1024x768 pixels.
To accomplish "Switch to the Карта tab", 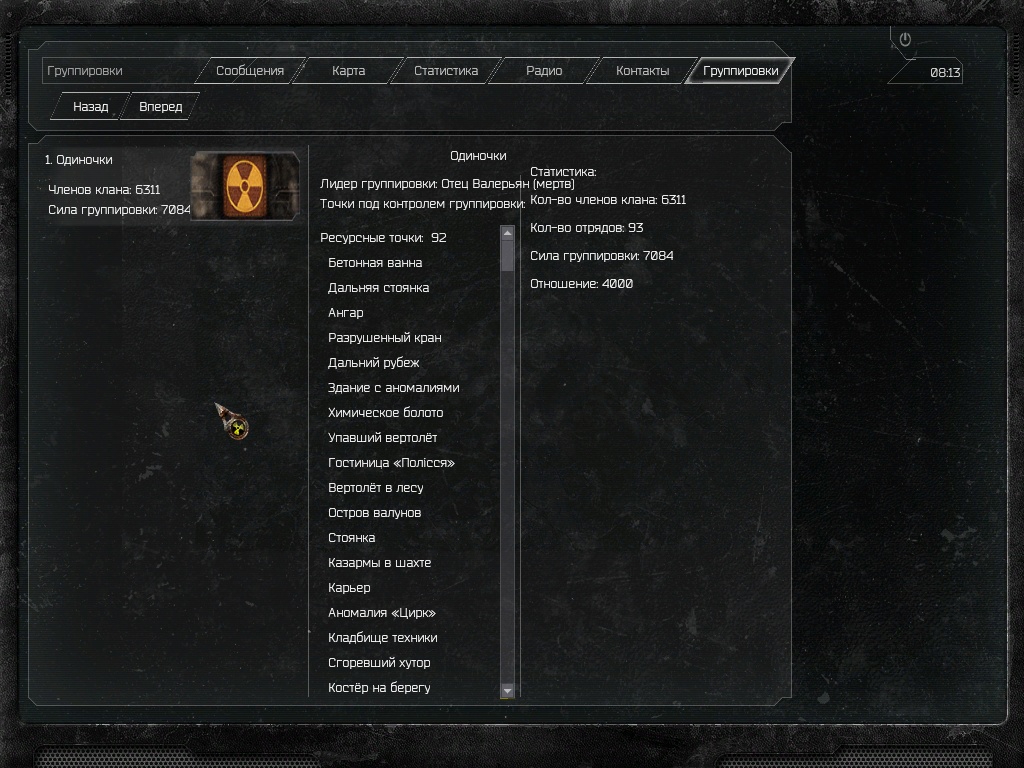I will coord(348,71).
